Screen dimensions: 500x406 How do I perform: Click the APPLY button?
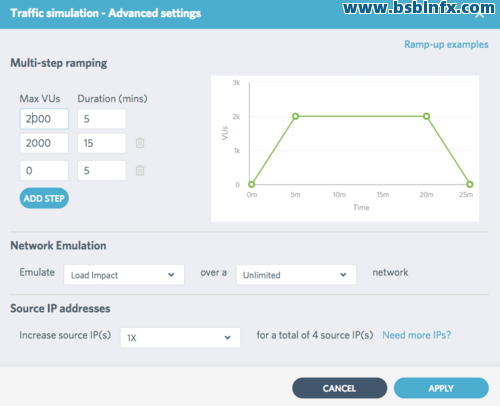(x=441, y=388)
